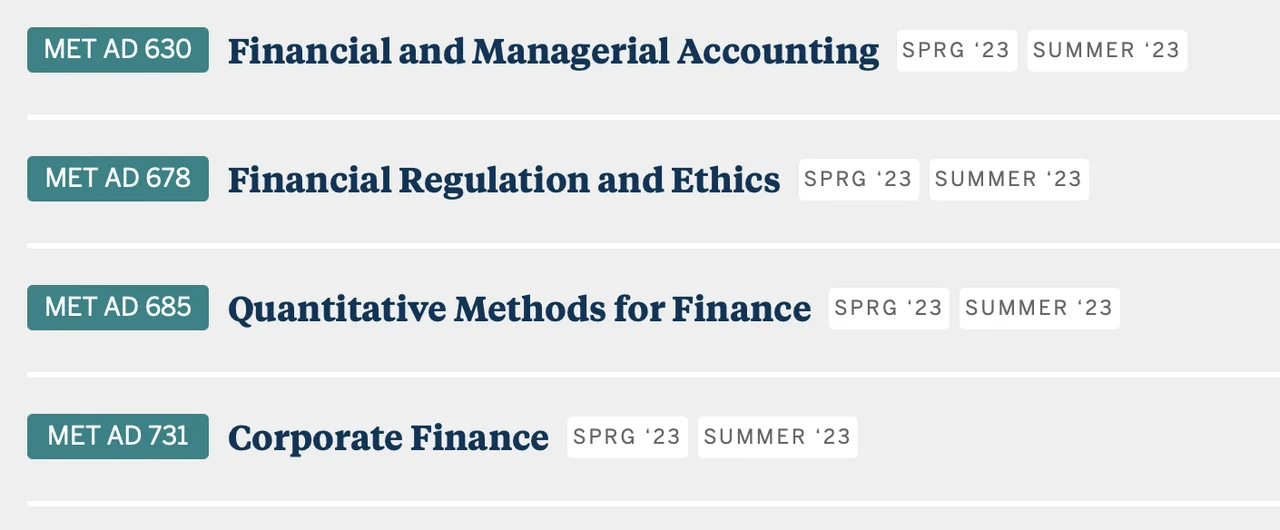Open the Quantitative Methods for Finance course
The width and height of the screenshot is (1280, 530).
[519, 309]
